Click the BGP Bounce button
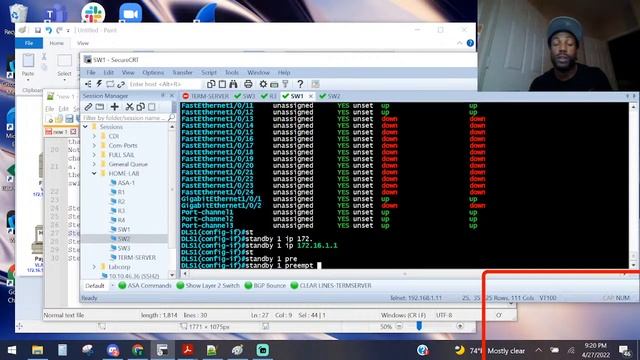This screenshot has width=640, height=360. 265,286
